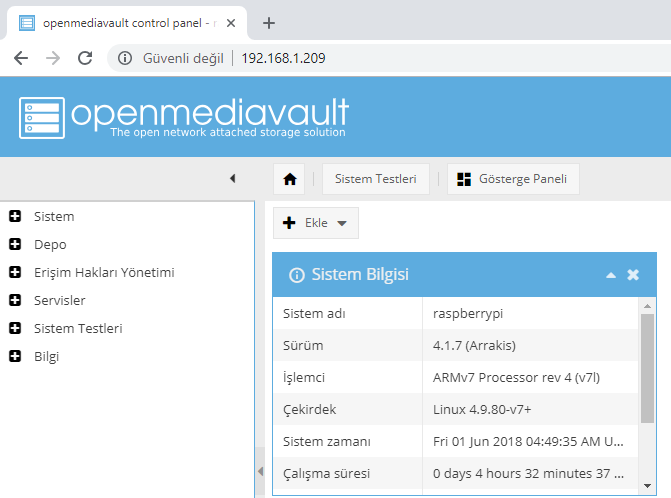This screenshot has width=671, height=498.
Task: Click the Sistem Bilgisi scrollbar thumb
Action: coord(647,368)
